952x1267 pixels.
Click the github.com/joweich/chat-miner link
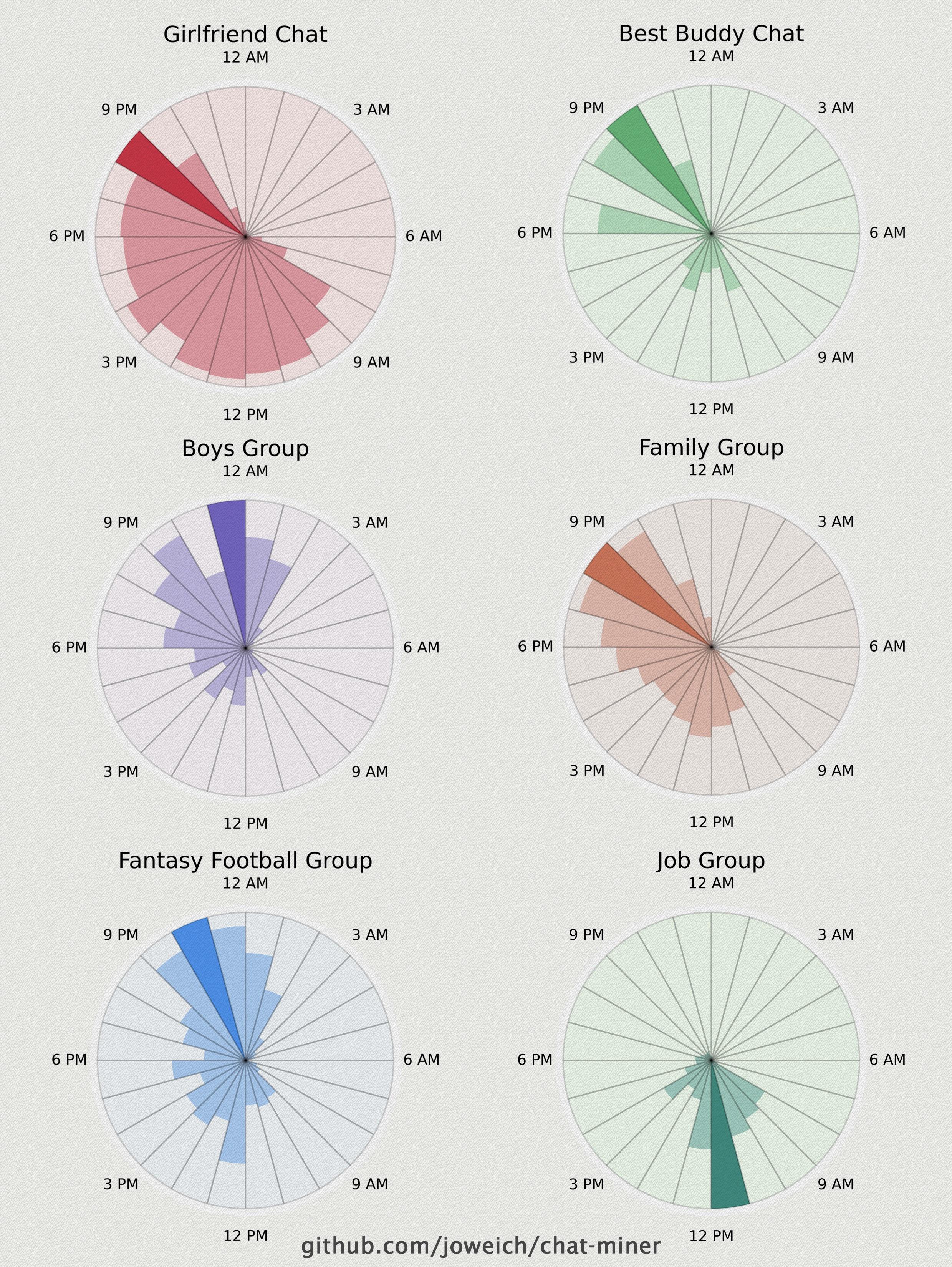tap(481, 1245)
